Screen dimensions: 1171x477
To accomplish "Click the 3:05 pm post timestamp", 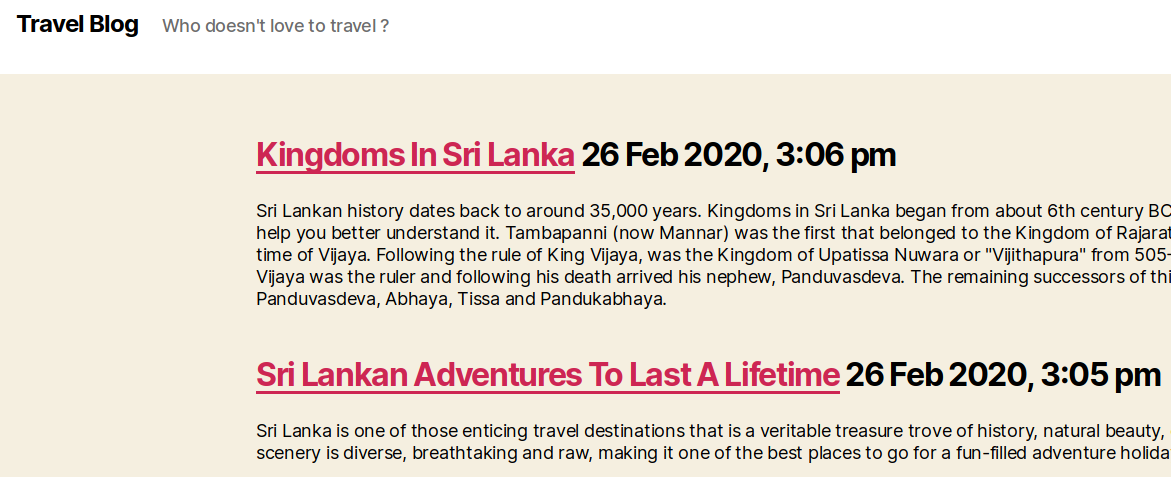I will [1003, 375].
